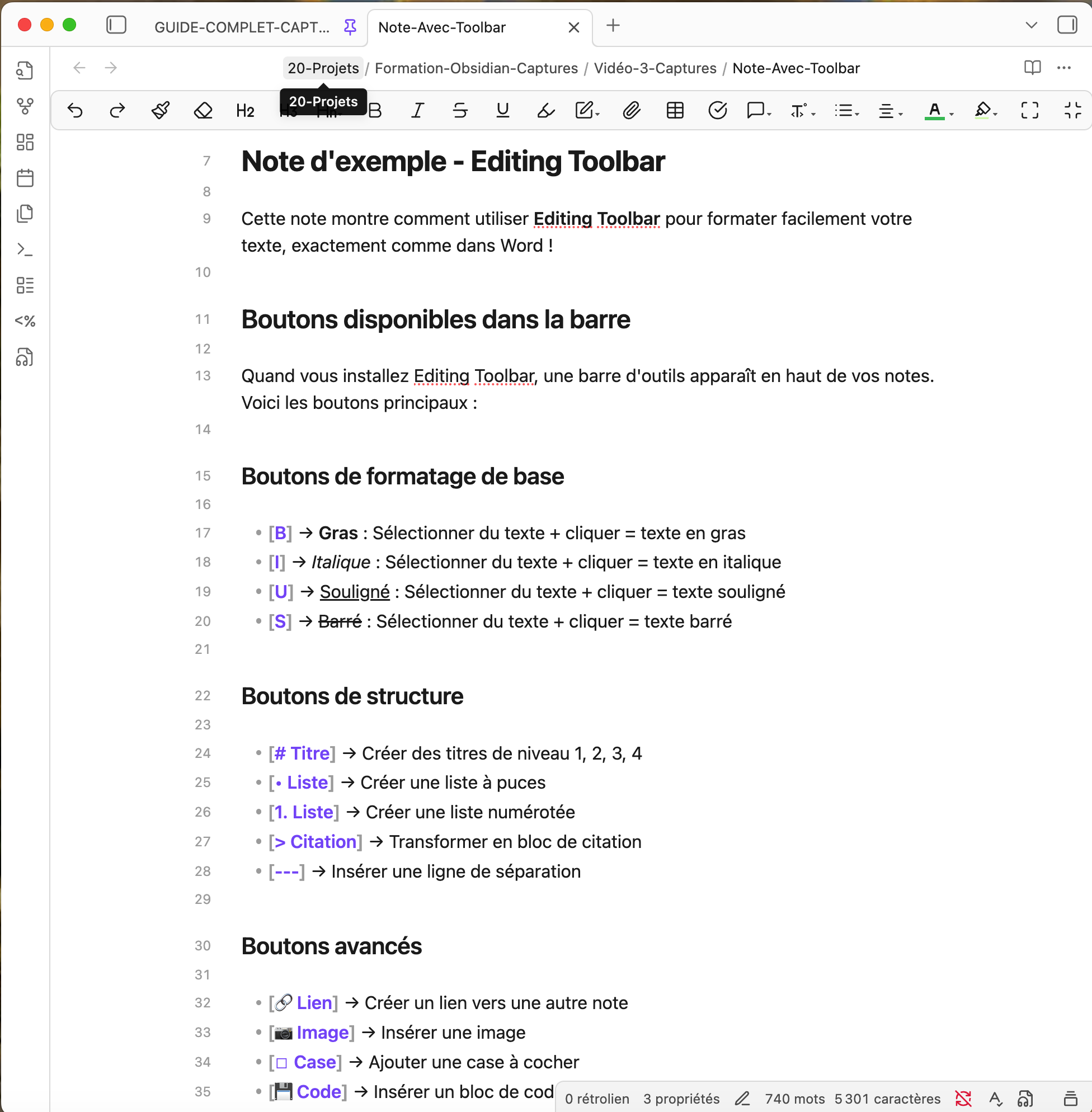This screenshot has width=1092, height=1112.
Task: Click Formation-Obsidian-Captures breadcrumb link
Action: tap(476, 68)
